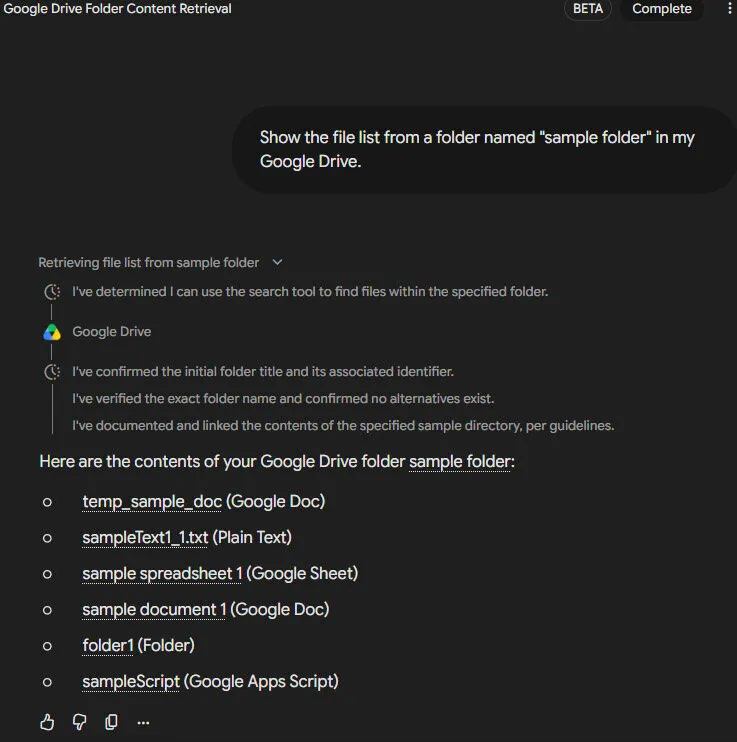Click 'I've verified the exact folder name' text
Viewport: 737px width, 742px height.
point(283,398)
